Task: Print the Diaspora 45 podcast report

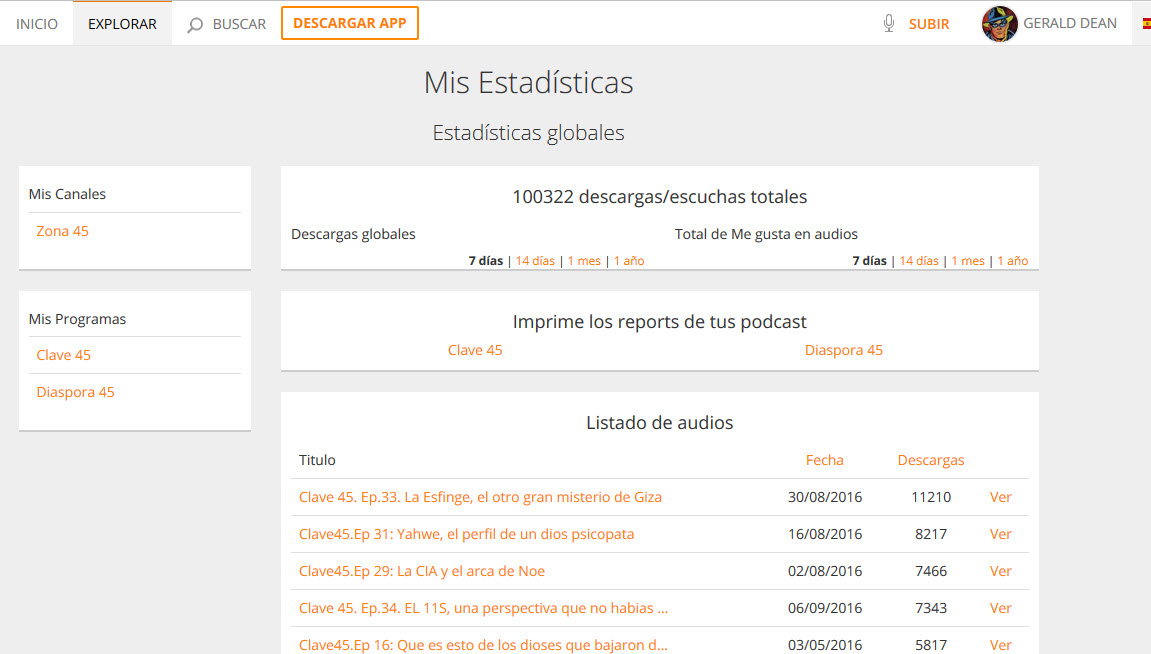Action: tap(843, 350)
